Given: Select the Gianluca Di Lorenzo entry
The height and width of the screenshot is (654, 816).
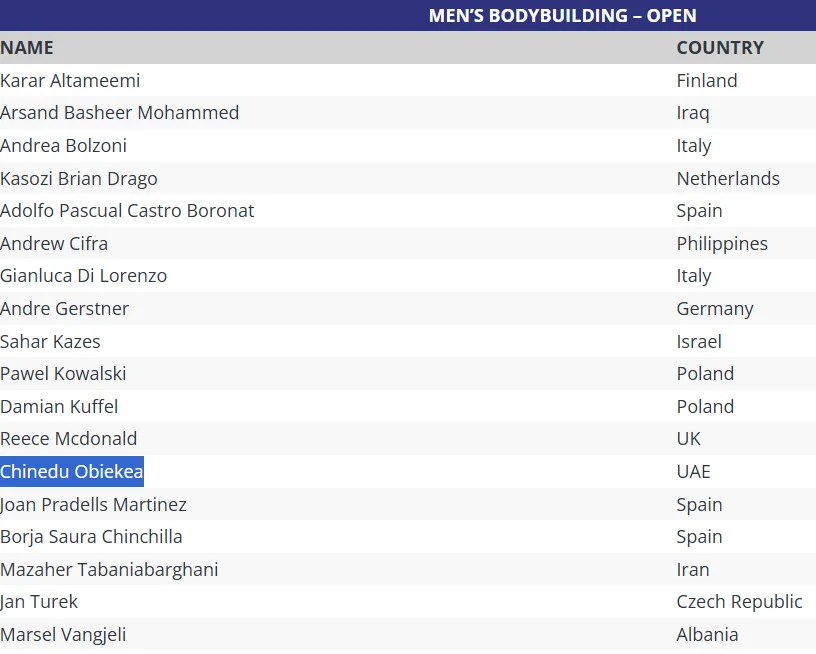Looking at the screenshot, I should [84, 275].
